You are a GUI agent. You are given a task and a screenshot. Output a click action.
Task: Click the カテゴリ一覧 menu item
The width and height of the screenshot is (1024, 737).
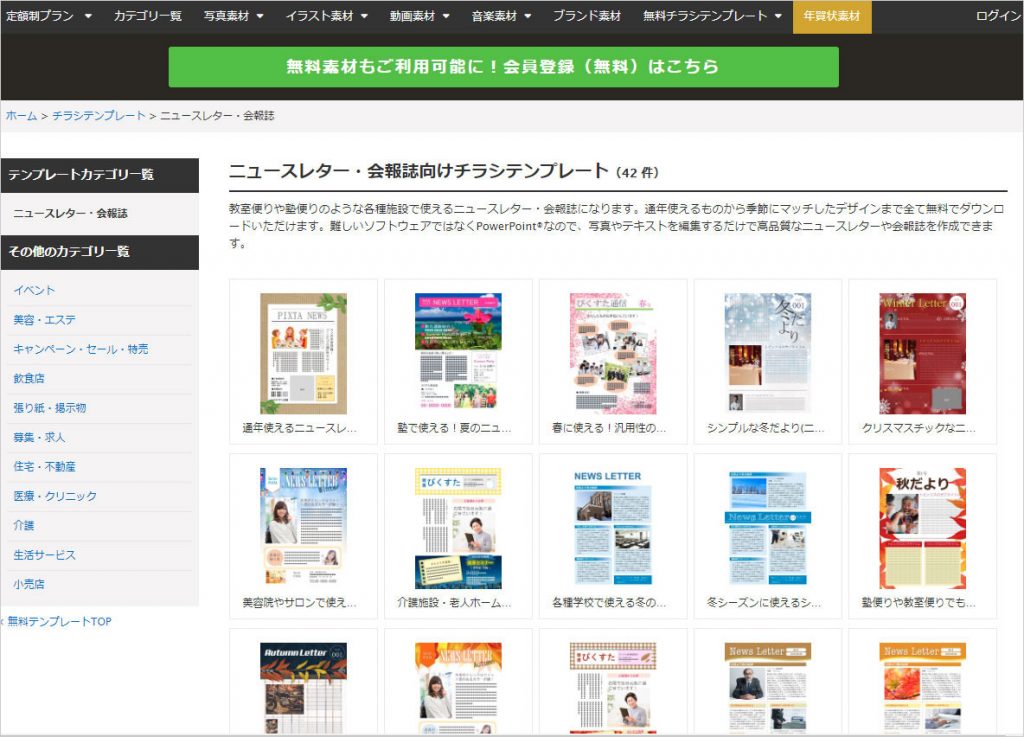tap(147, 16)
